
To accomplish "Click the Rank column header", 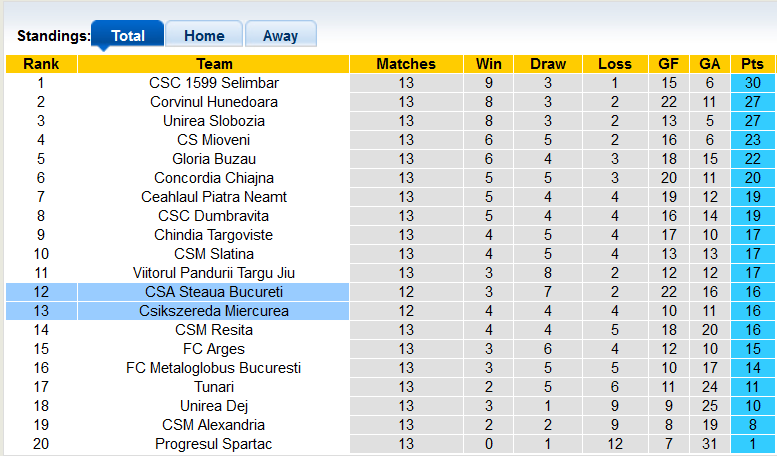I will click(41, 64).
